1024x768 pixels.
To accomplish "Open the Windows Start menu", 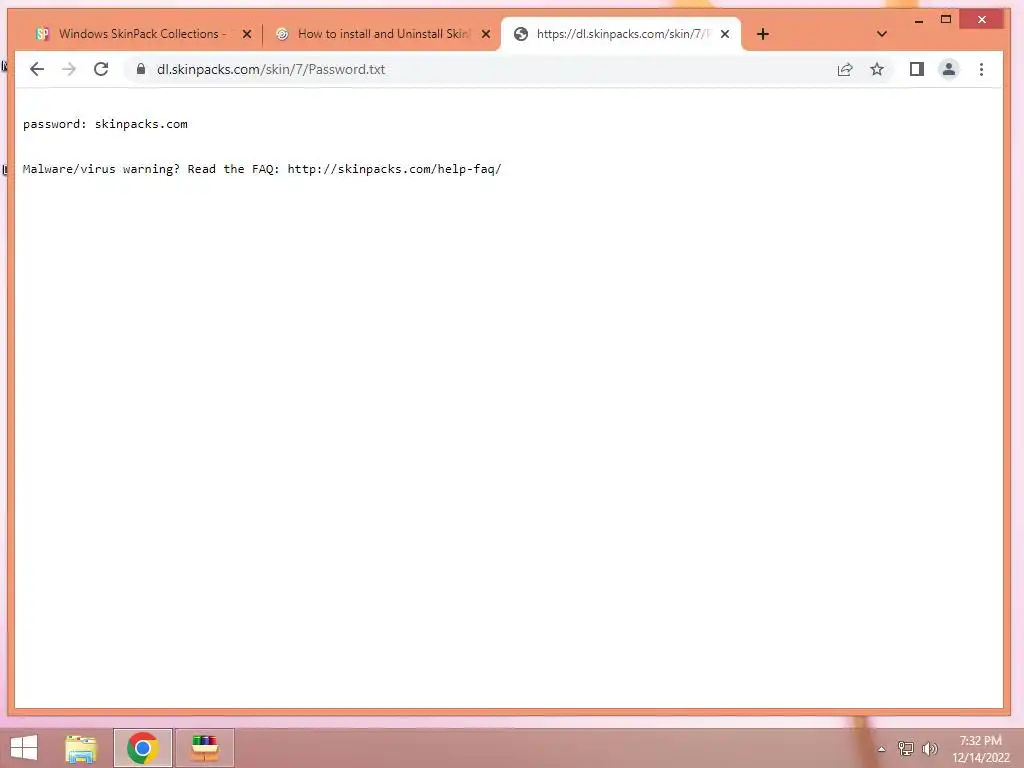I will (x=24, y=748).
